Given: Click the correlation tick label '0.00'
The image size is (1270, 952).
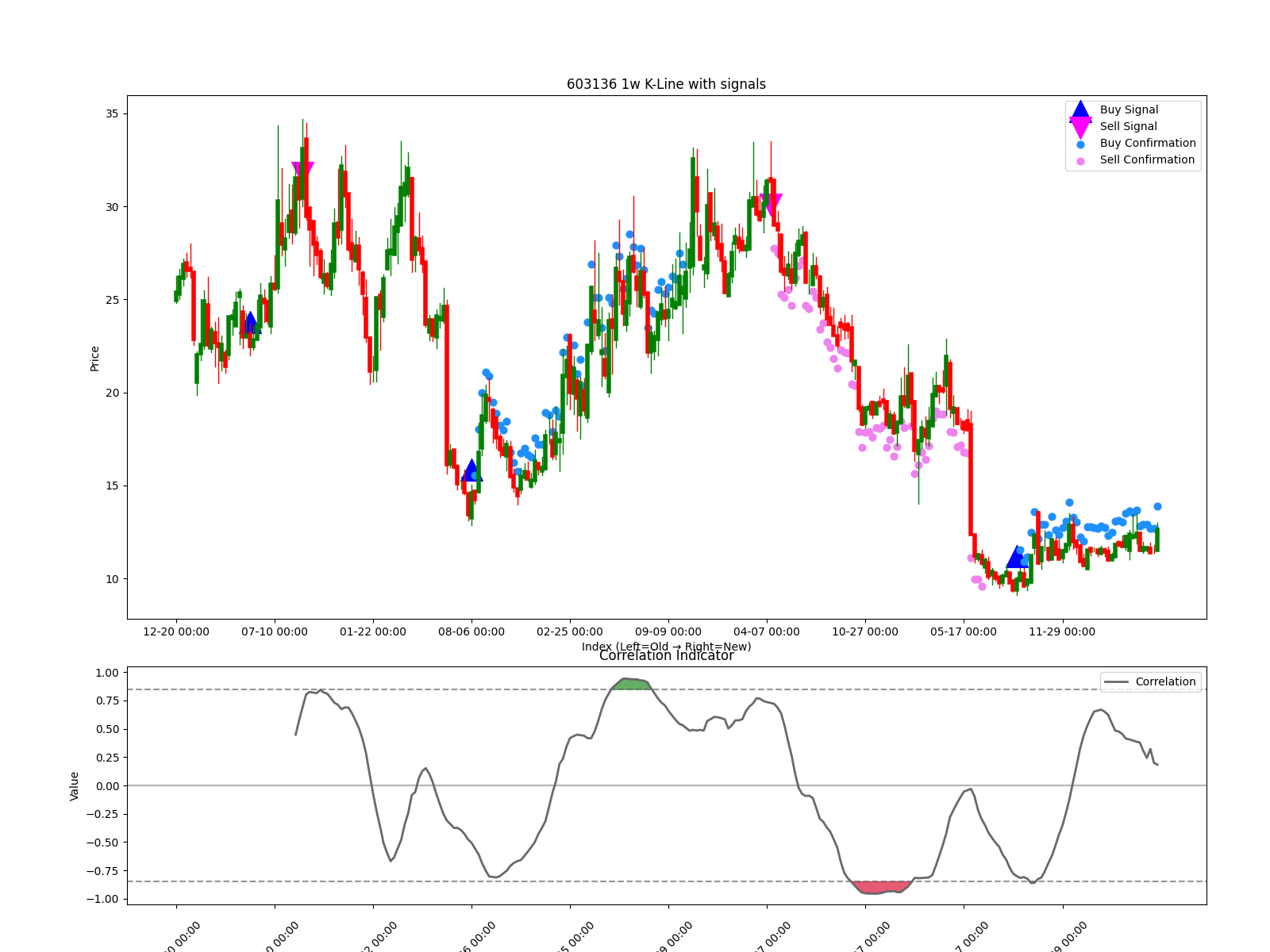Looking at the screenshot, I should pyautogui.click(x=106, y=785).
